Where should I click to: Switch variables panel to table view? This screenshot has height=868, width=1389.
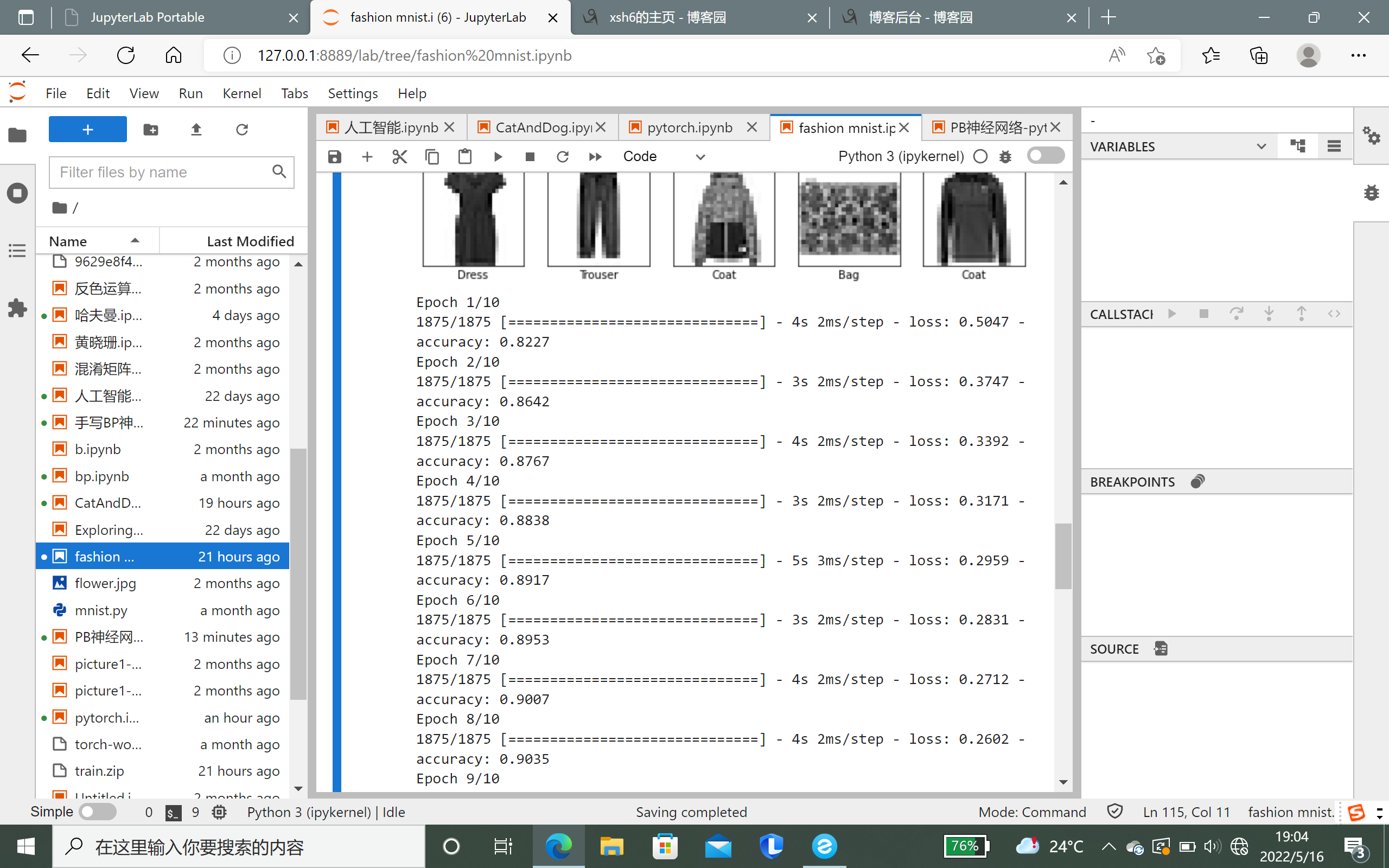[1334, 146]
